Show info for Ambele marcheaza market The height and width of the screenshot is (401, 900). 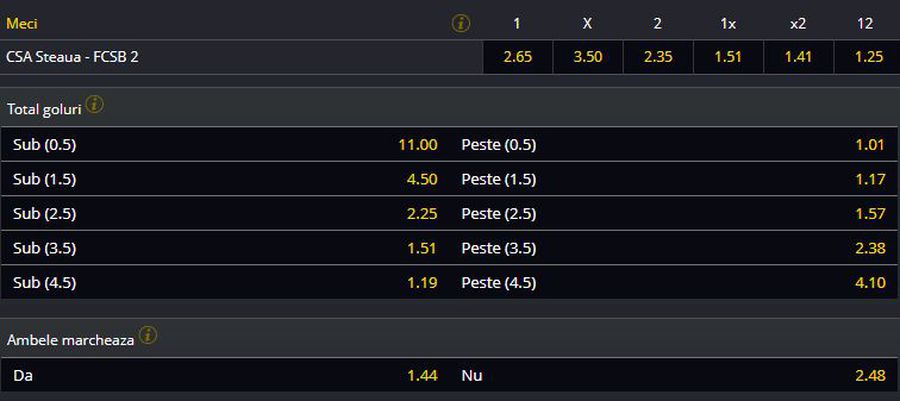(x=148, y=336)
